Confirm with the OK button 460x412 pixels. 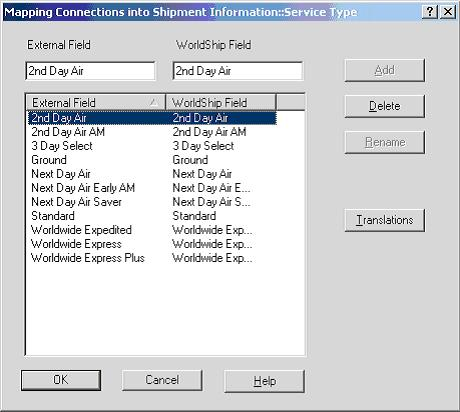coord(61,380)
